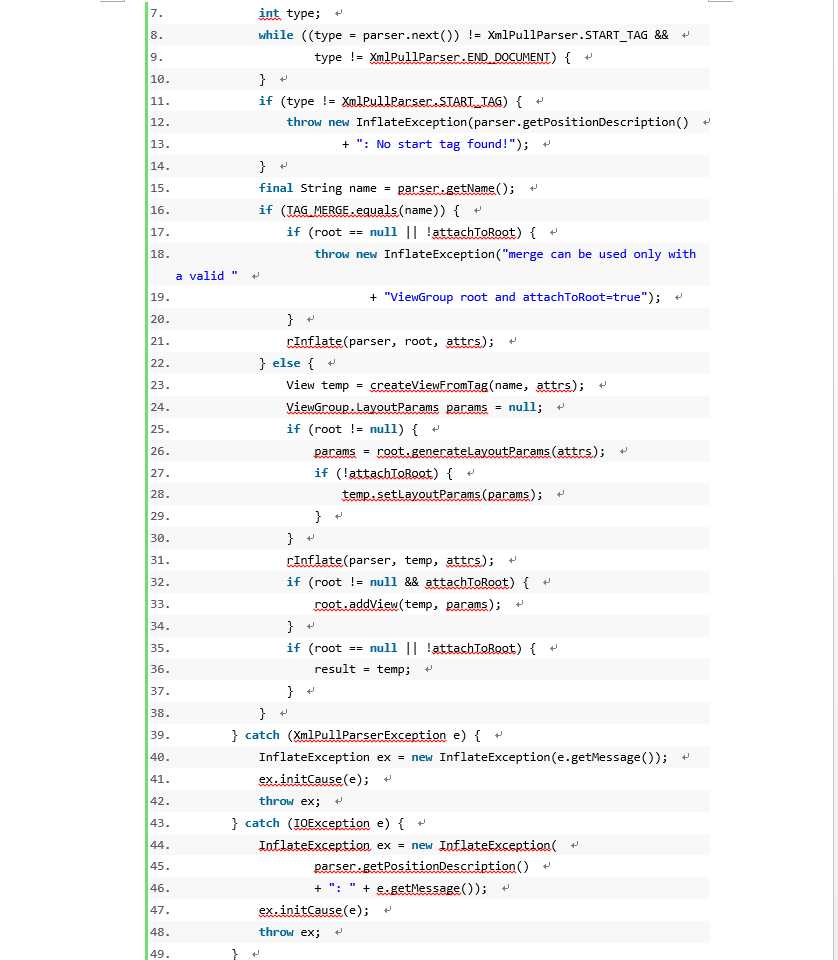Click 'rInflate(parser, root, attrs);' on line 21
838x960 pixels.
(x=390, y=341)
